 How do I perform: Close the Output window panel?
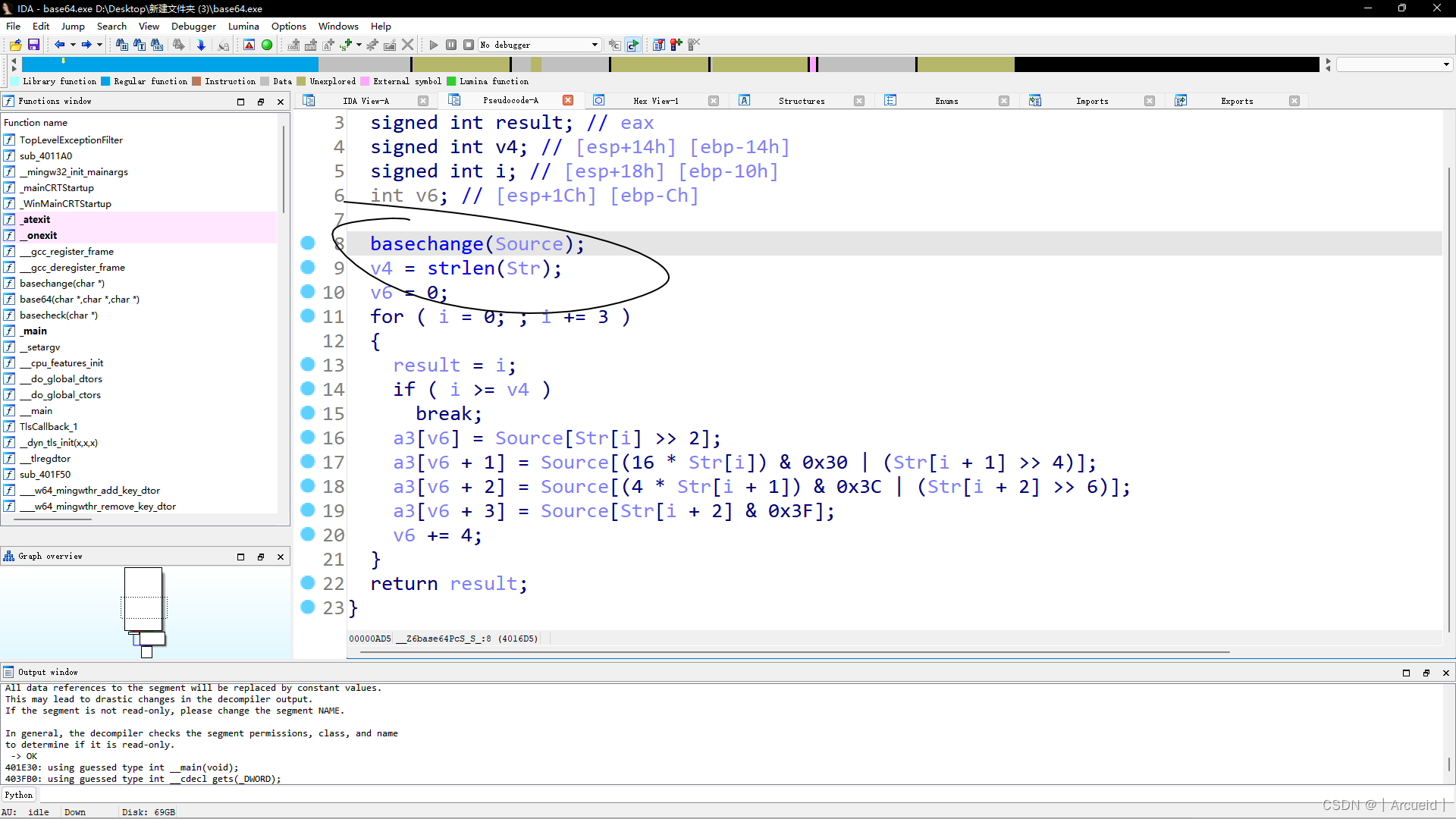pos(1445,673)
